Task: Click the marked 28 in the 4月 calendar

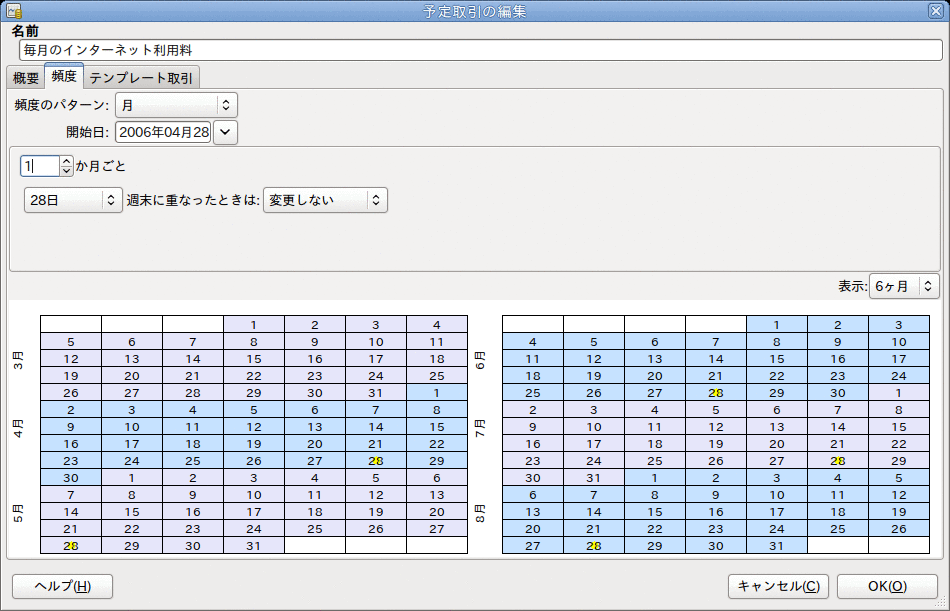Action: [x=376, y=461]
